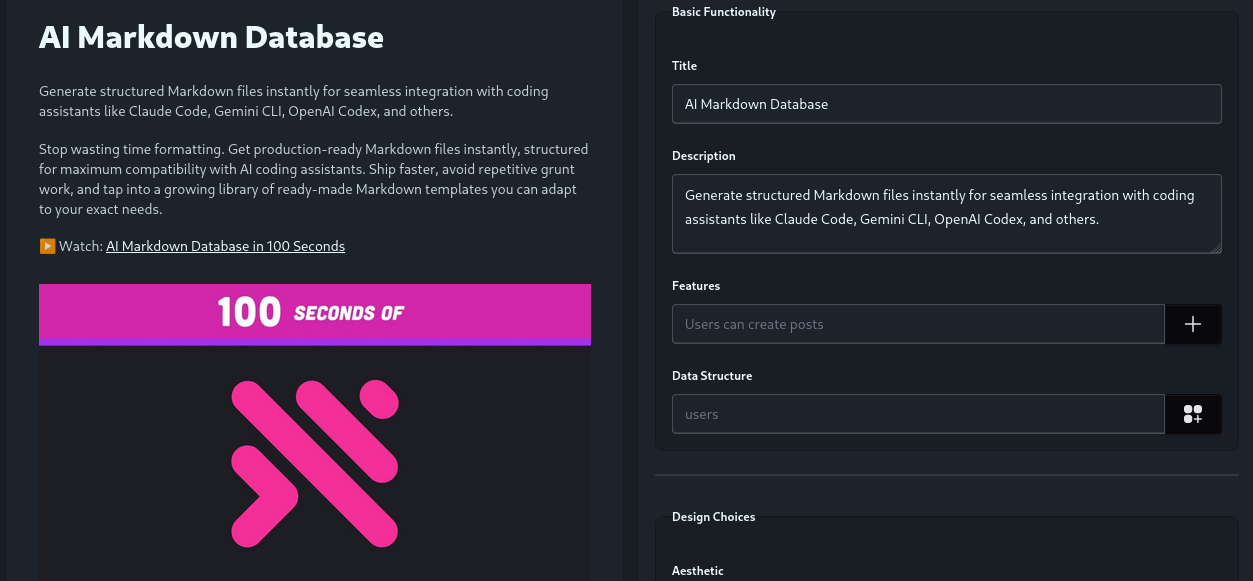Click the "Stop wasting time formatting" paragraph
Image resolution: width=1253 pixels, height=581 pixels.
click(313, 179)
